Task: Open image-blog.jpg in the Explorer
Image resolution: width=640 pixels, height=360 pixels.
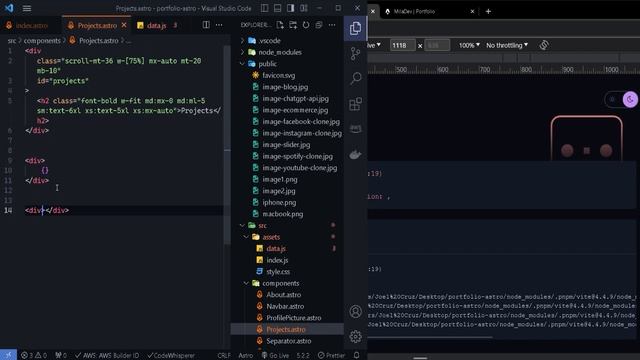Action: (285, 87)
